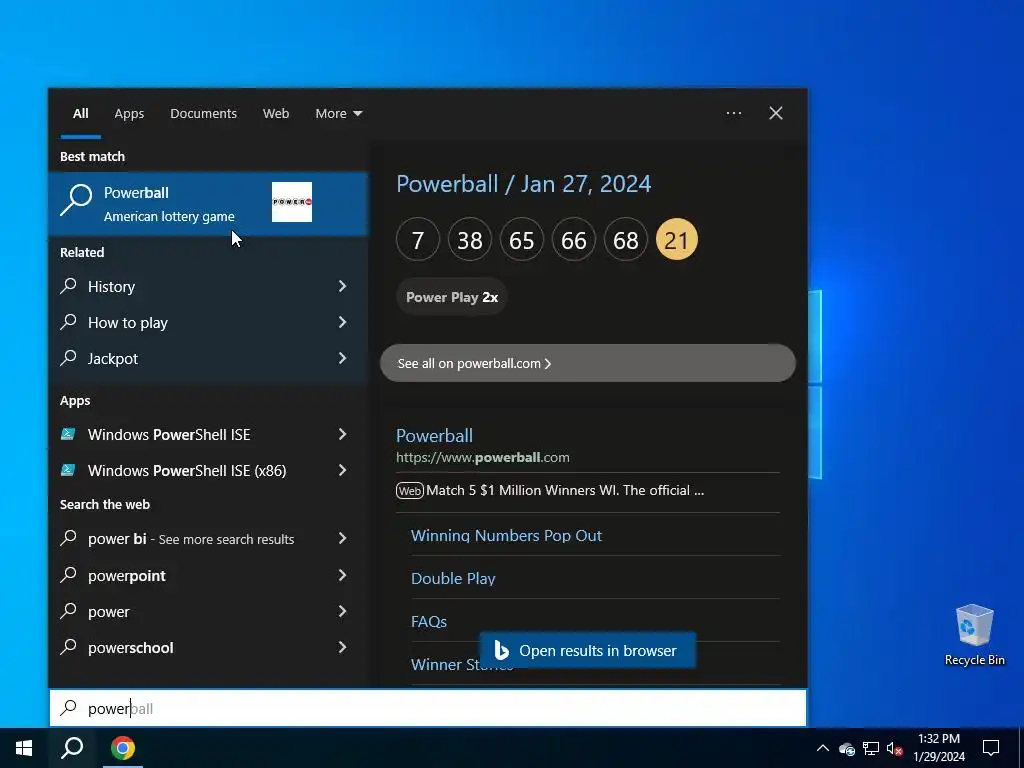Click the https://www.powerball.com URL

pos(483,457)
